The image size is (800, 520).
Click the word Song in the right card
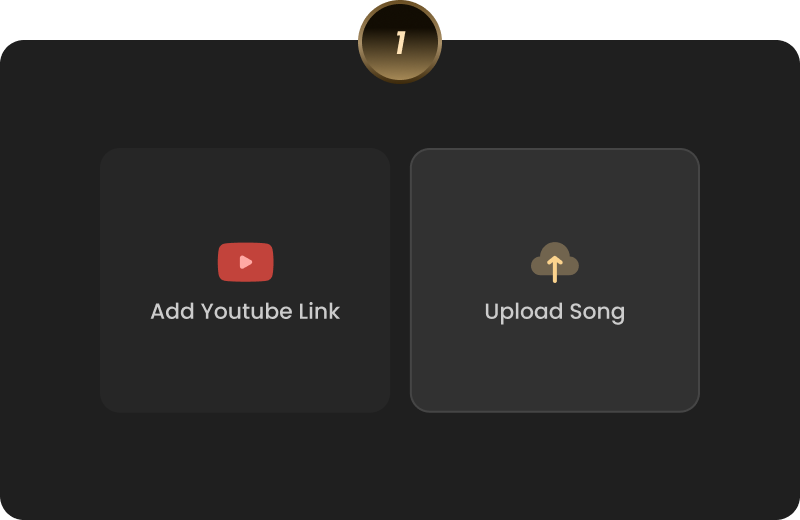[x=597, y=313]
